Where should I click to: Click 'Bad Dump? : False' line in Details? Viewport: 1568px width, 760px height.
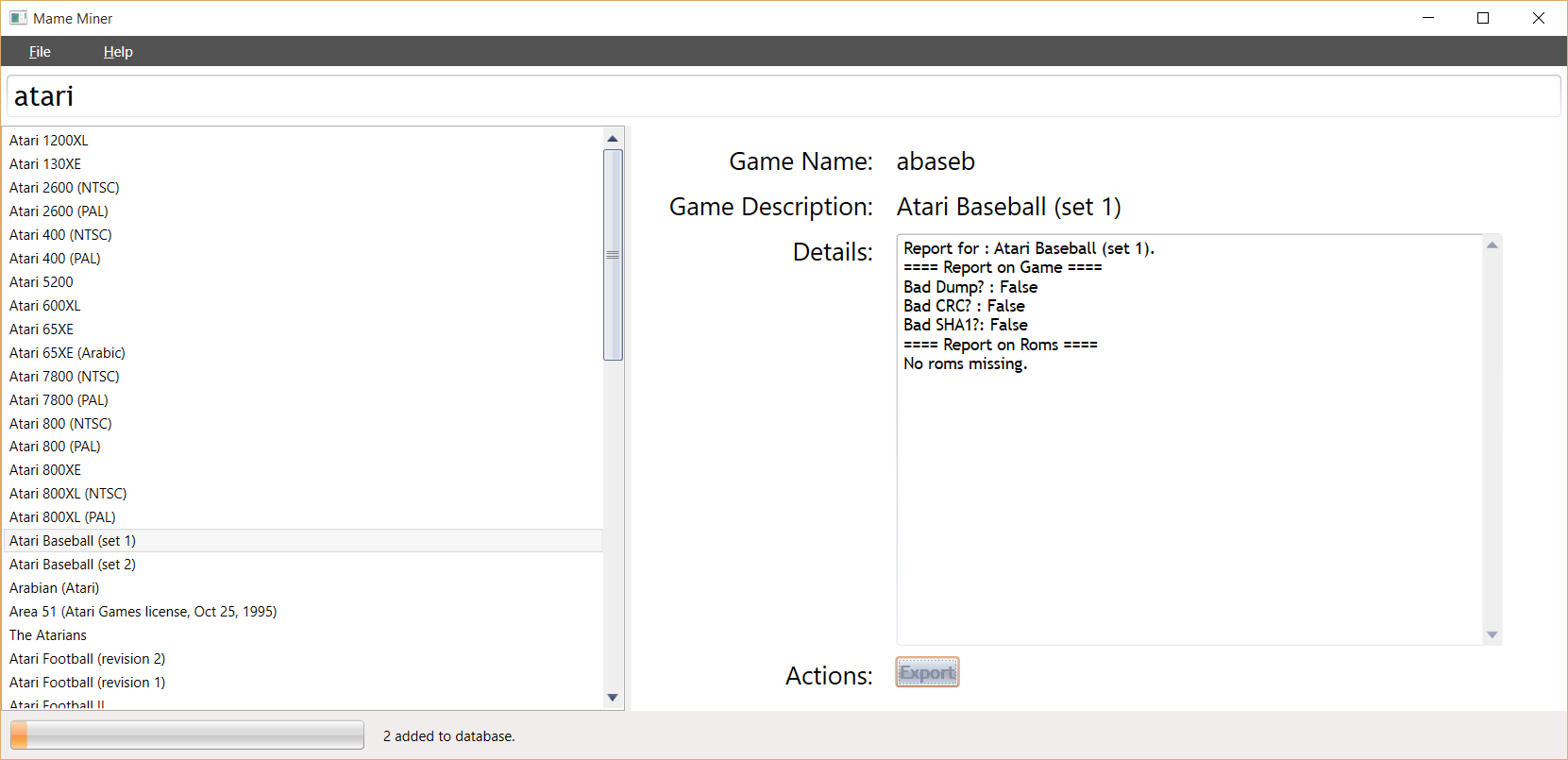[970, 287]
